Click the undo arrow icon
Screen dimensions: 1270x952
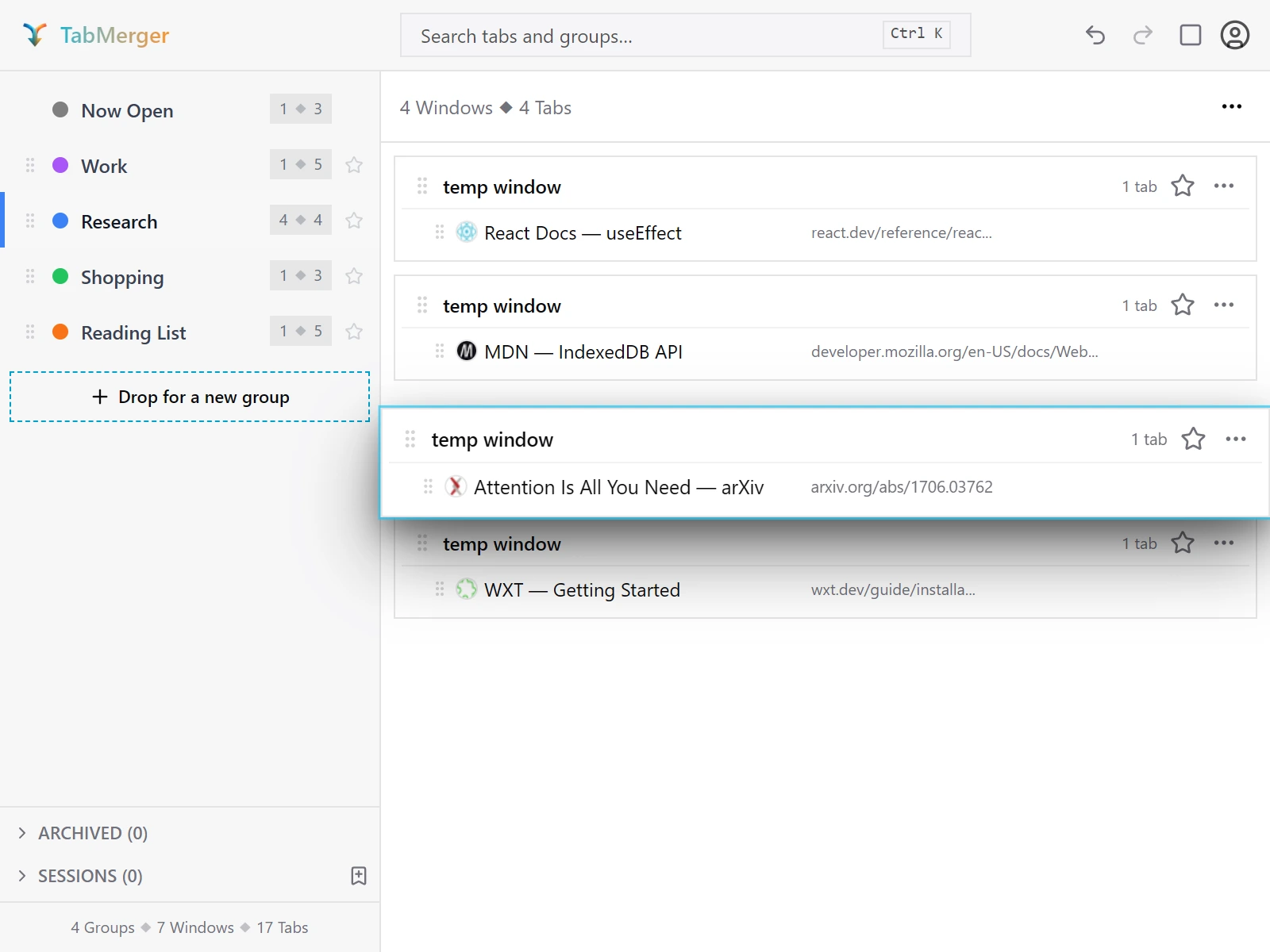pos(1095,35)
